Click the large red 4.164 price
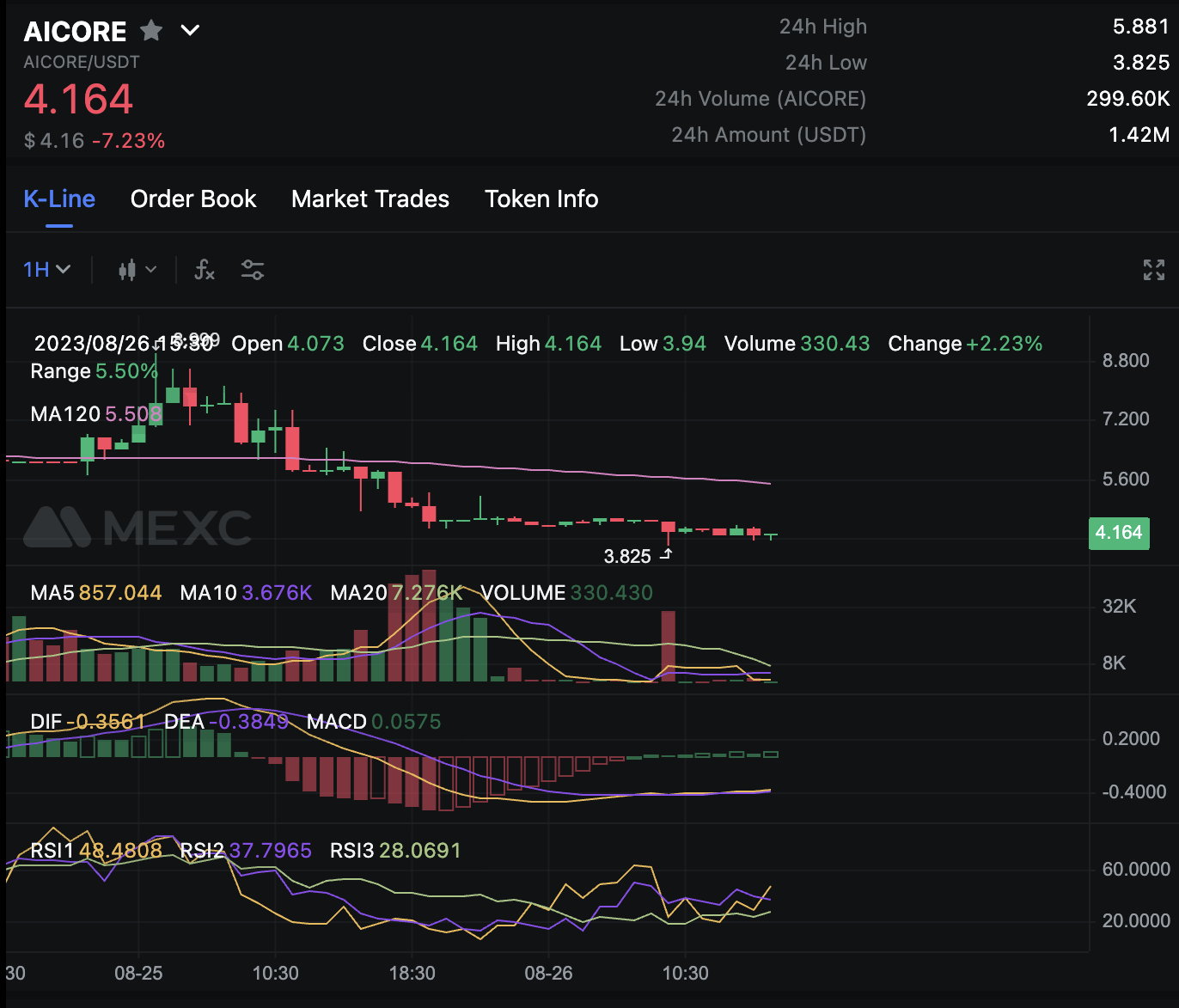 [78, 99]
